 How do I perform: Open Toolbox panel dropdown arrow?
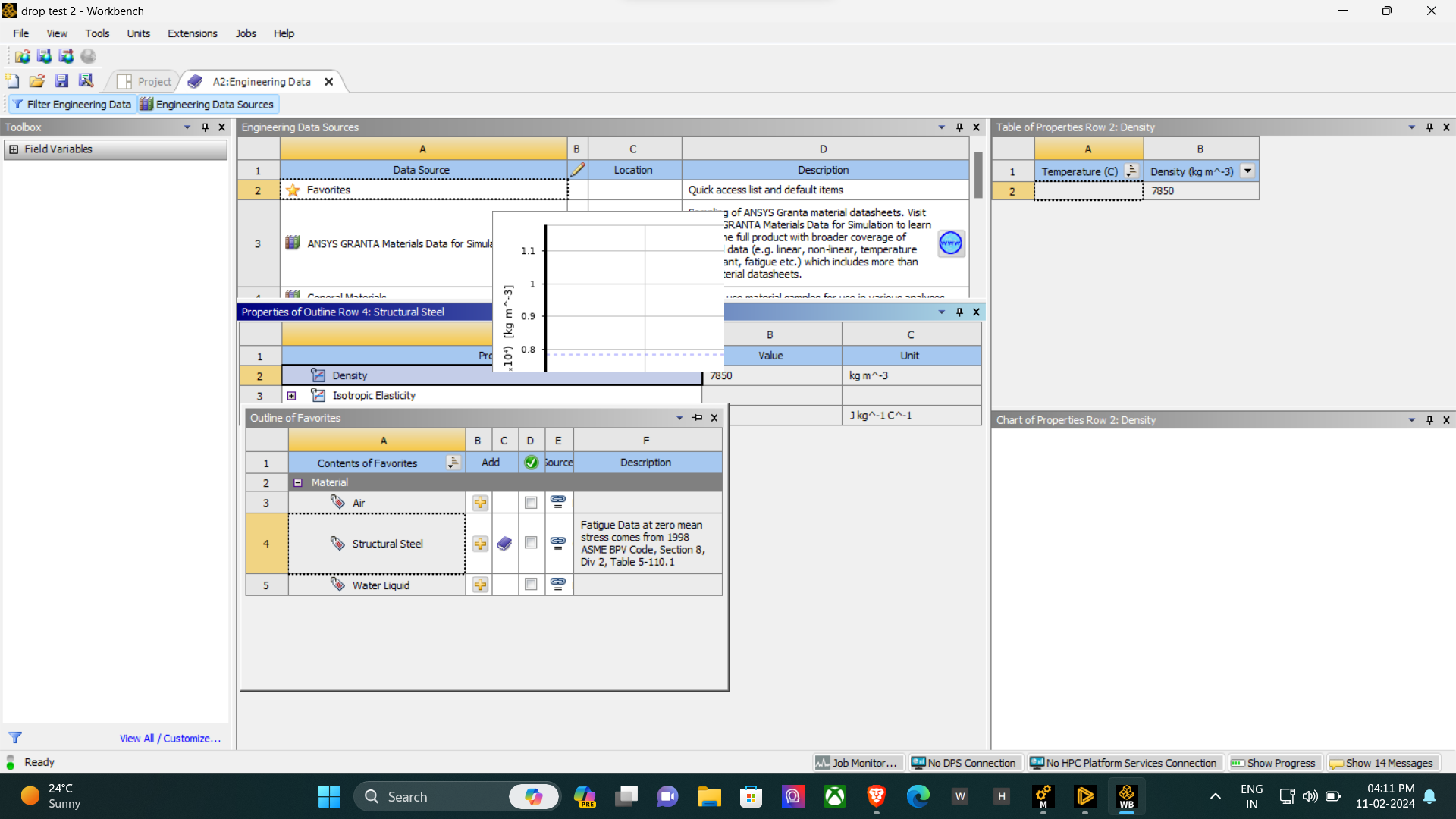tap(187, 127)
